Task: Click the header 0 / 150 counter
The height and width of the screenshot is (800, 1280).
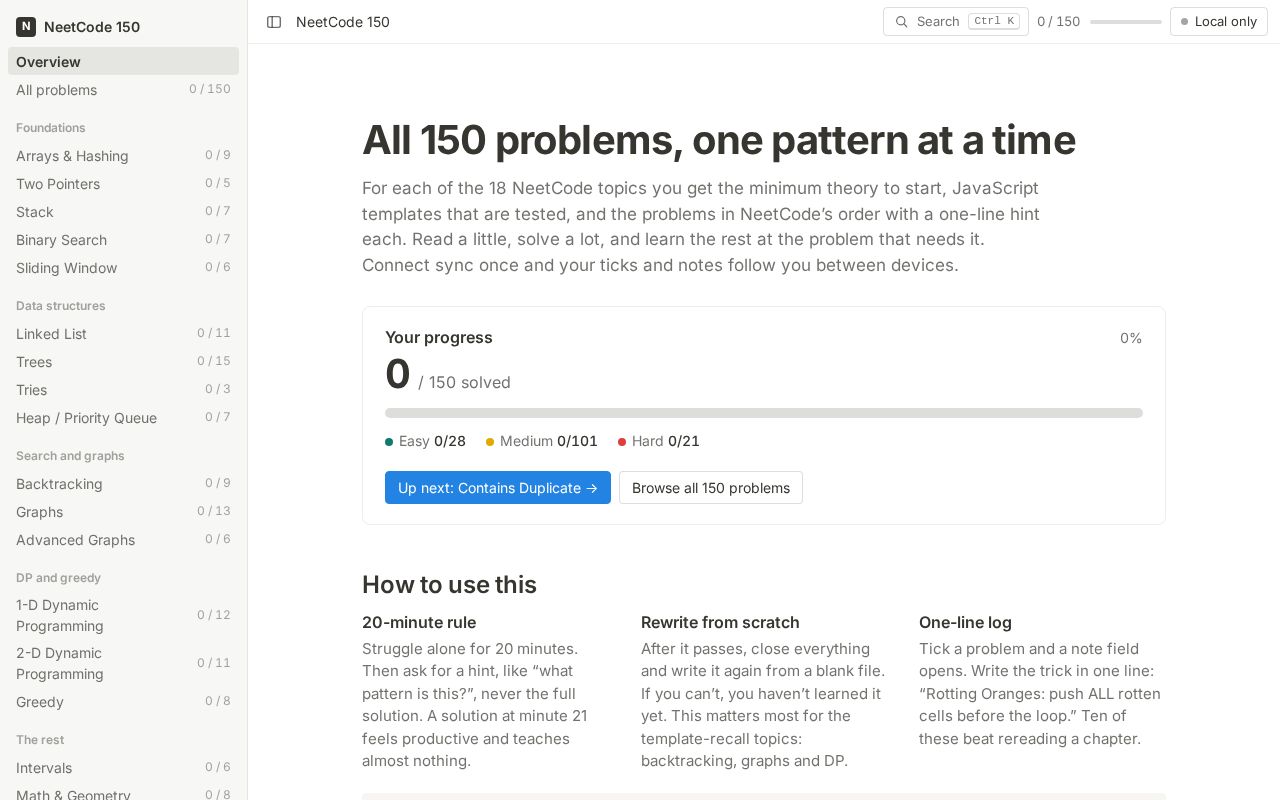Action: click(x=1059, y=22)
